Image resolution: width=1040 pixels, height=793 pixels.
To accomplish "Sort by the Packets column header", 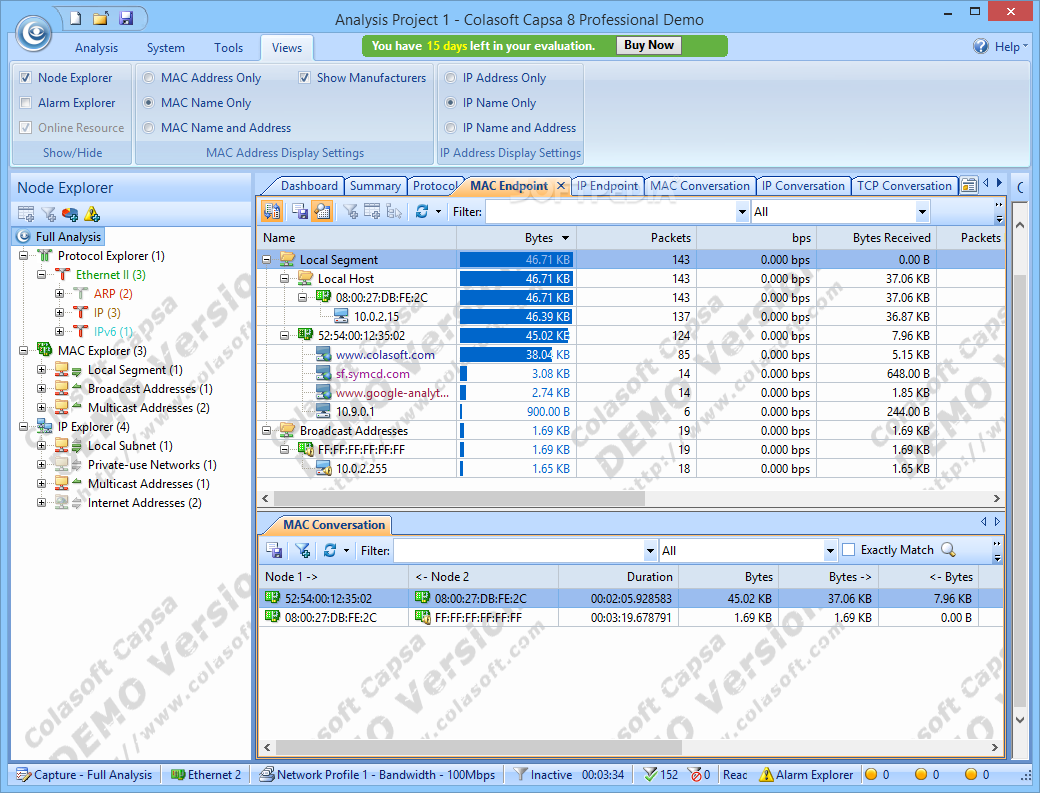I will (637, 237).
